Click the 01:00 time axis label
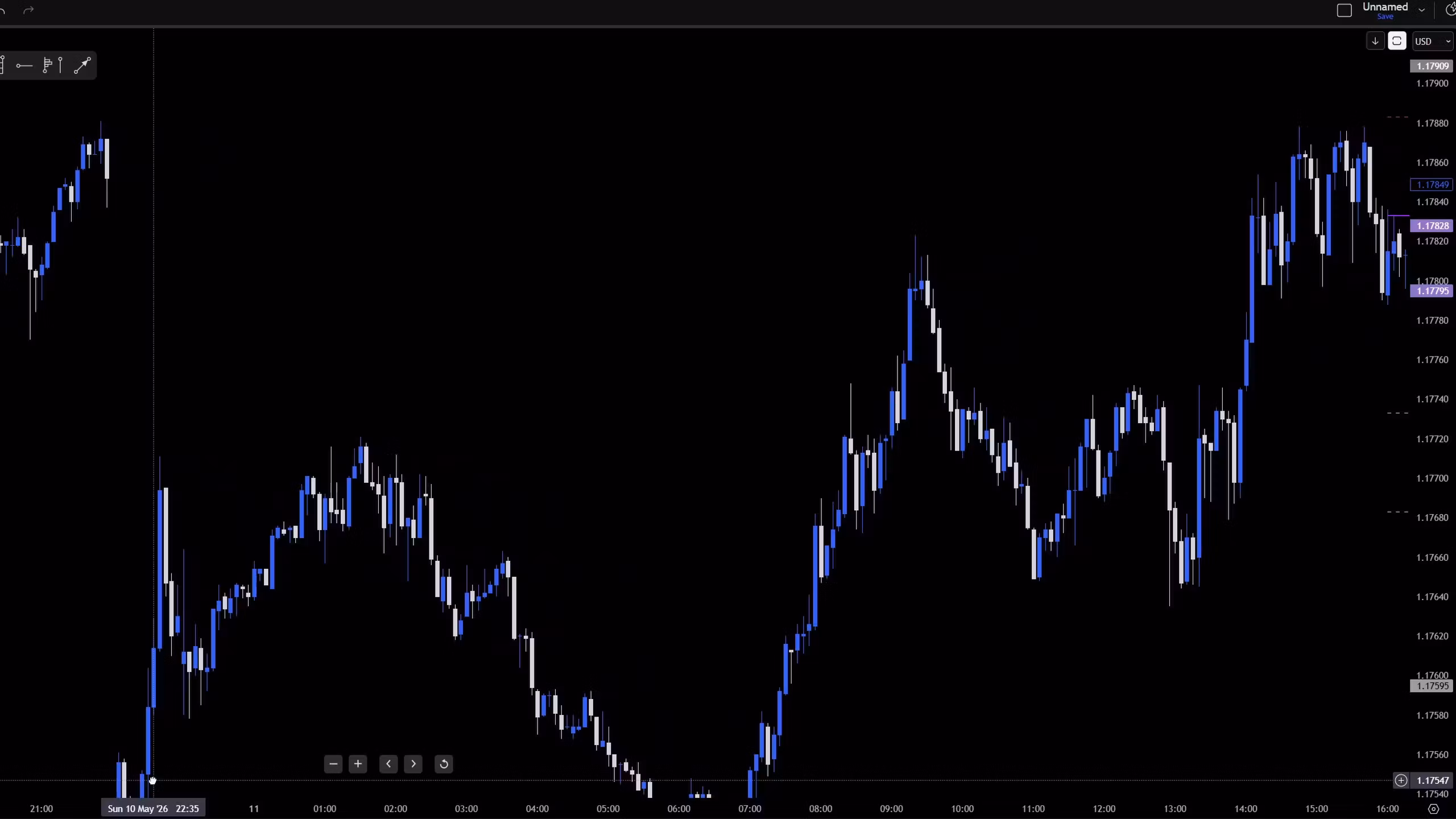1456x819 pixels. click(x=325, y=809)
